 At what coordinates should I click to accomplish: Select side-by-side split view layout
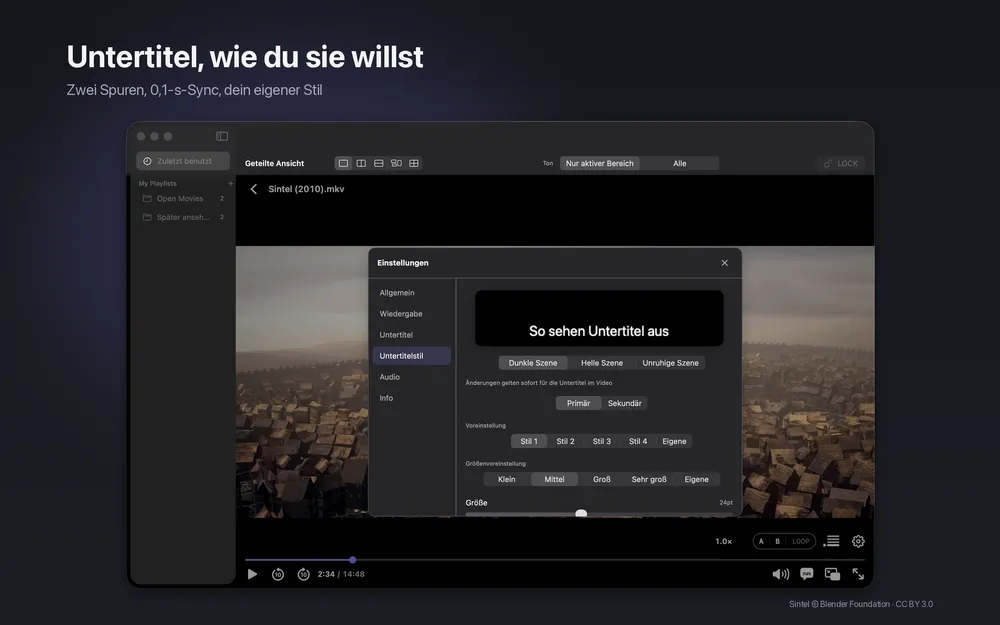(361, 163)
